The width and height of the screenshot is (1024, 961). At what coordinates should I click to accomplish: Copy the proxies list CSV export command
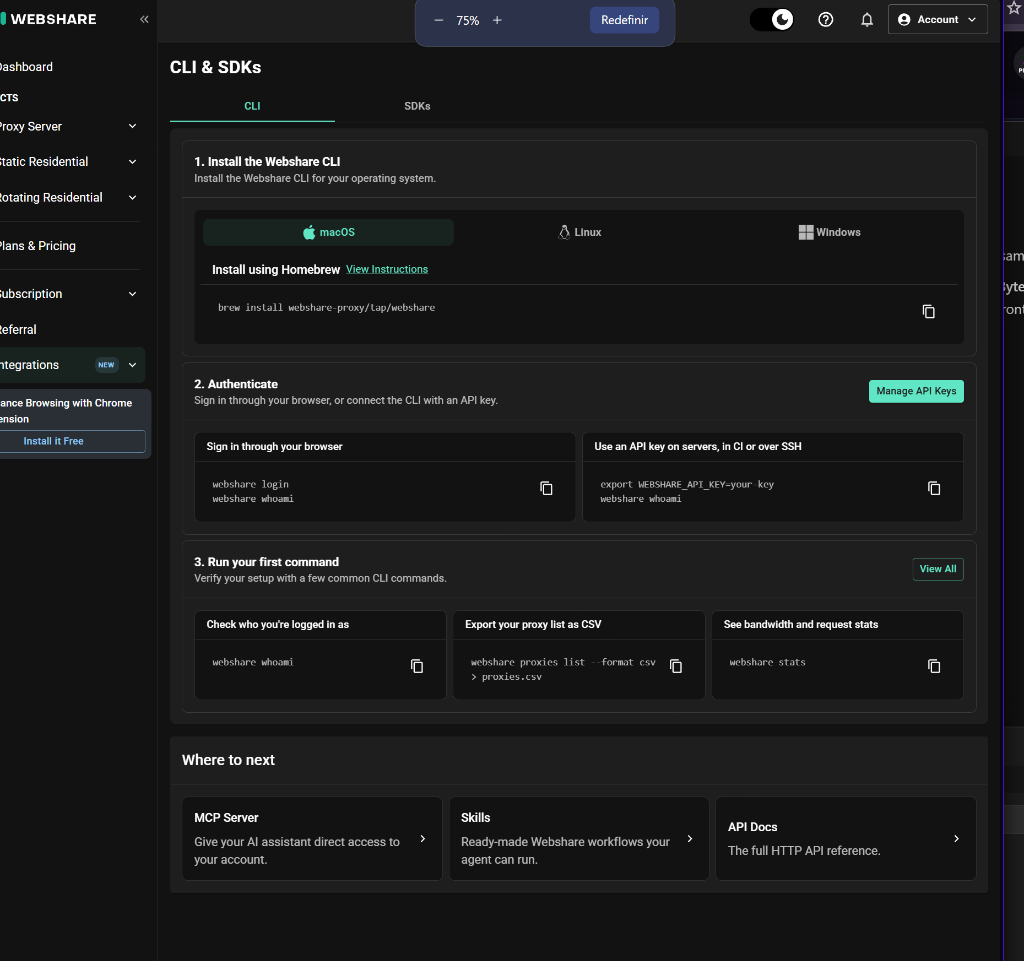676,666
